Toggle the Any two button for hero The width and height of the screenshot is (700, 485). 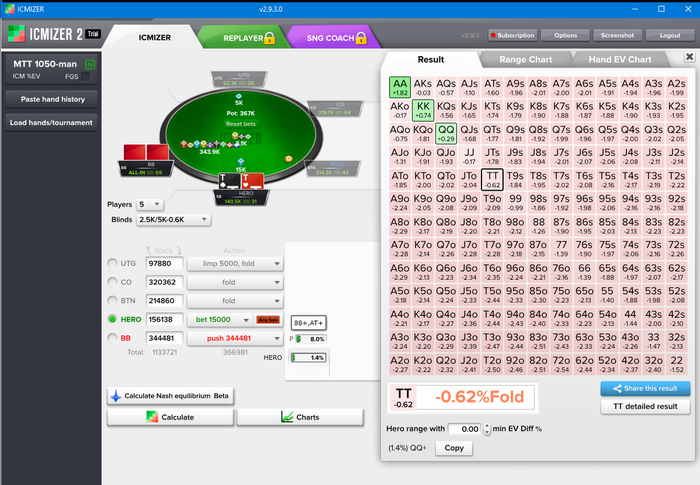(268, 320)
